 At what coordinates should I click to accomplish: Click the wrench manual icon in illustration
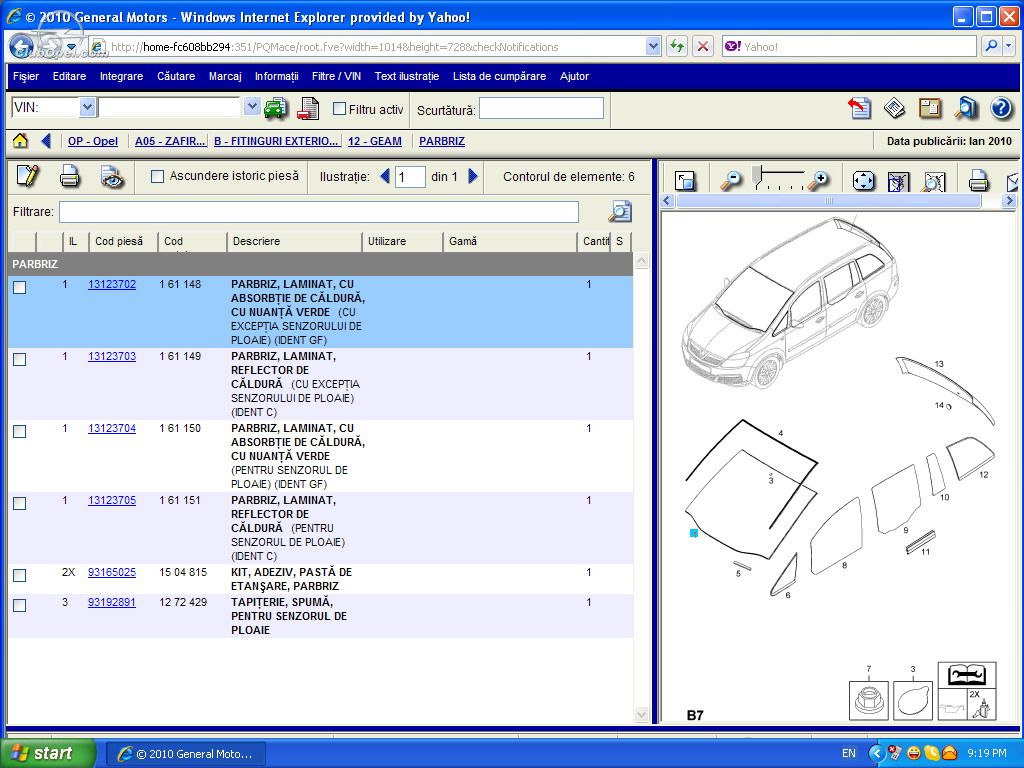pos(967,675)
